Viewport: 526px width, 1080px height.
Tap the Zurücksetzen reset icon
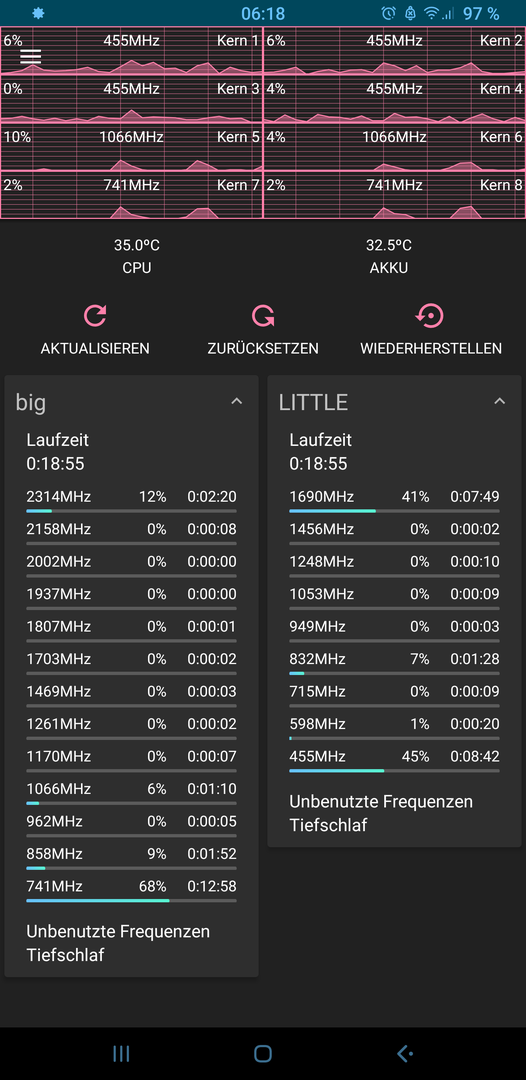pos(263,315)
